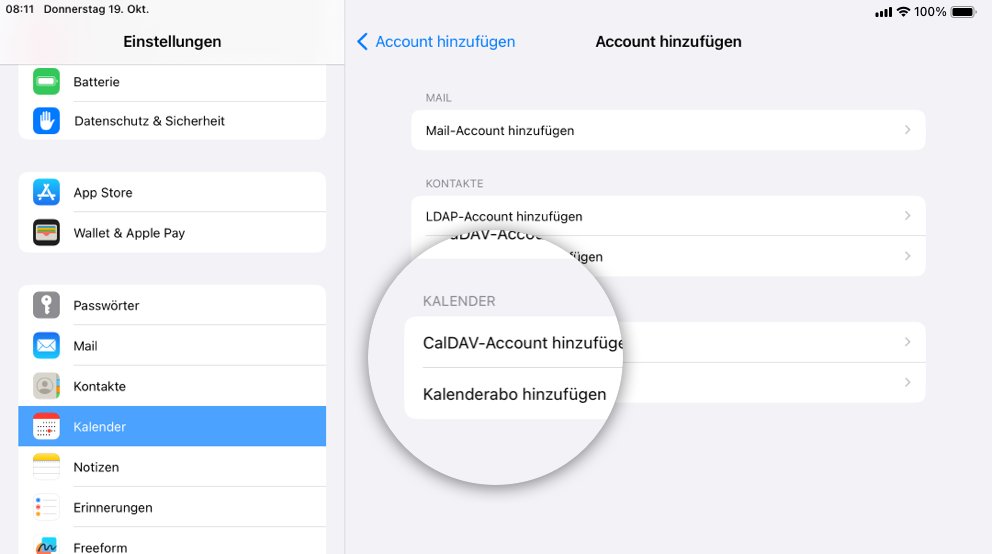Tap LDAP-Account hinzufügen
Image resolution: width=992 pixels, height=554 pixels.
(x=668, y=216)
